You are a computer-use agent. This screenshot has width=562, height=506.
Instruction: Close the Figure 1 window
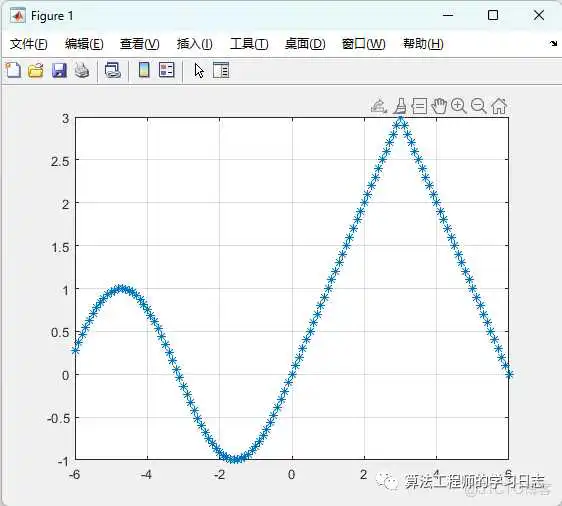click(539, 15)
